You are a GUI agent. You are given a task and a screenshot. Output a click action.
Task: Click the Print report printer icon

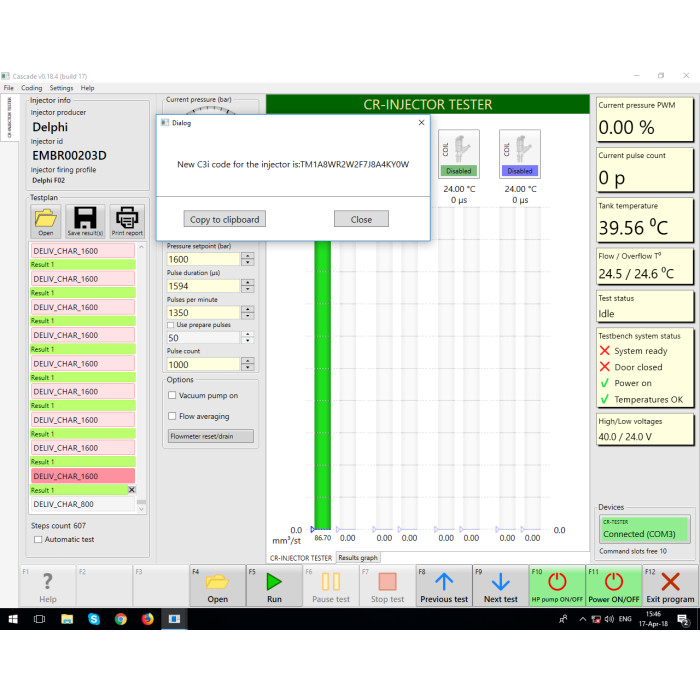[x=126, y=219]
